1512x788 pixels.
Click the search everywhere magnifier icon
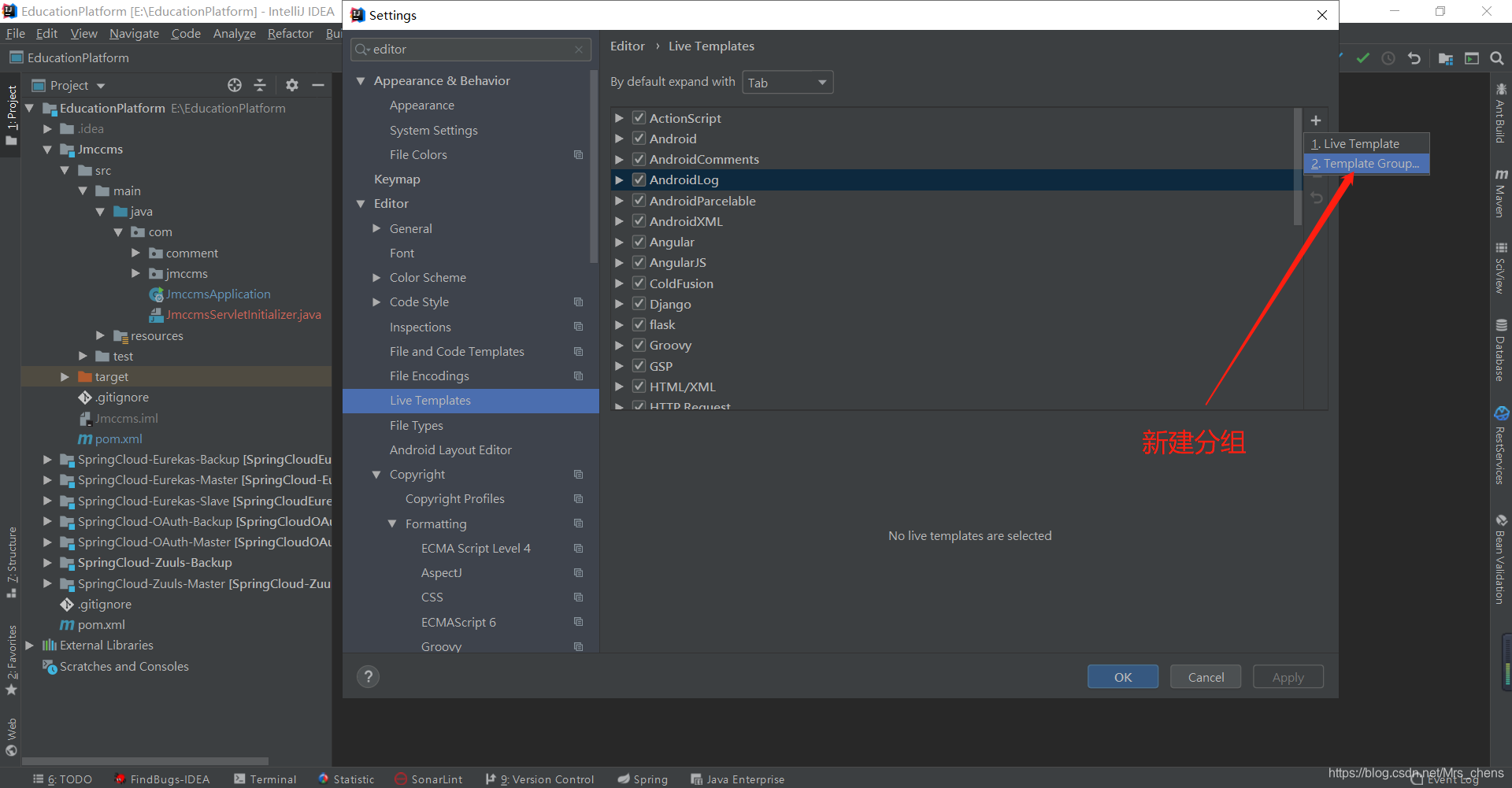click(1497, 58)
